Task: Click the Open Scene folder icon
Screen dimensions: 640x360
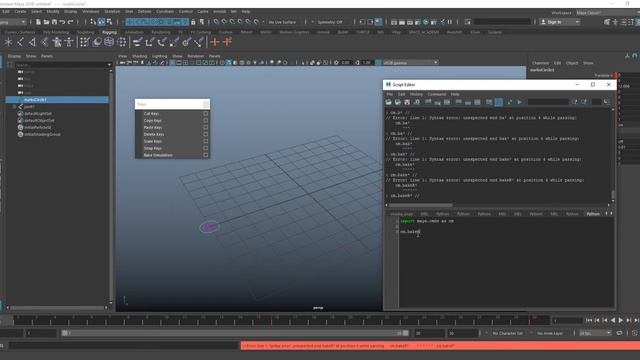Action: (46, 22)
